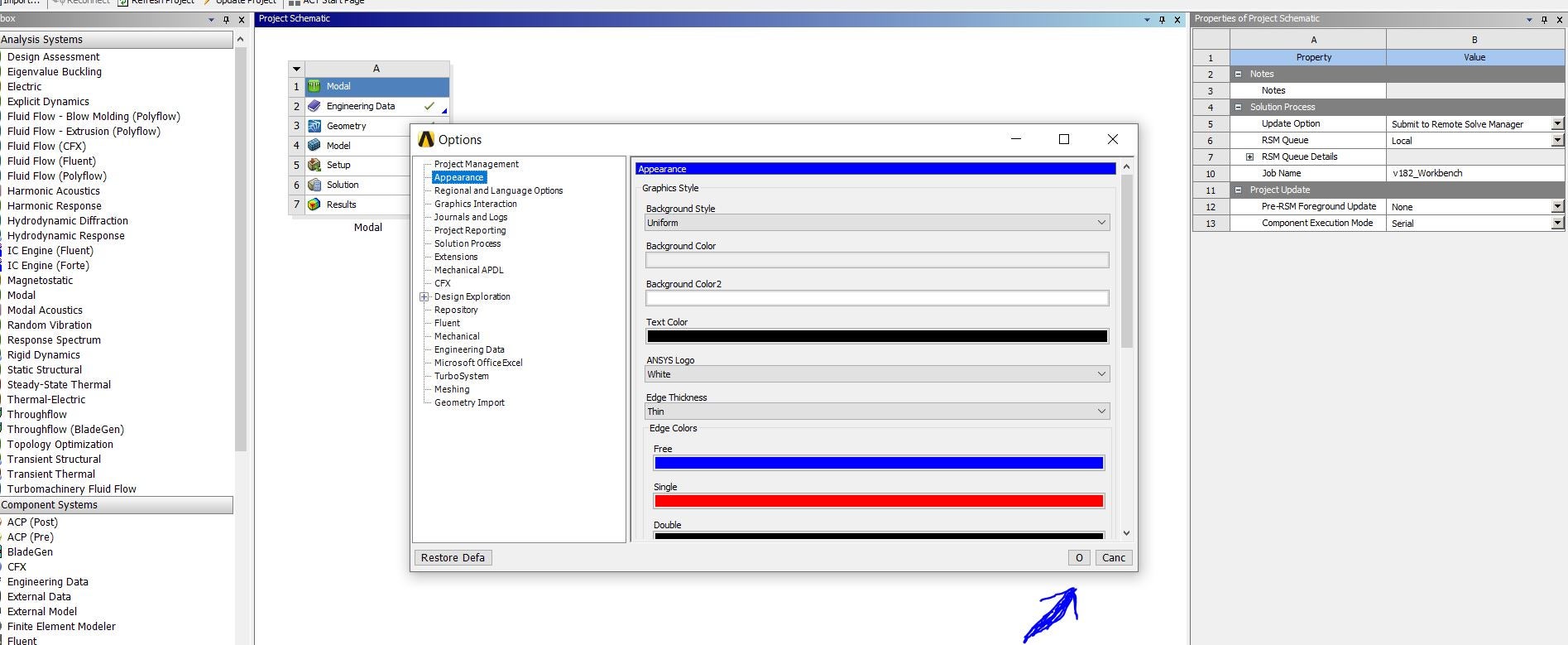This screenshot has height=645, width=1568.
Task: Click the ACT Start Page toolbar button
Action: click(x=327, y=2)
